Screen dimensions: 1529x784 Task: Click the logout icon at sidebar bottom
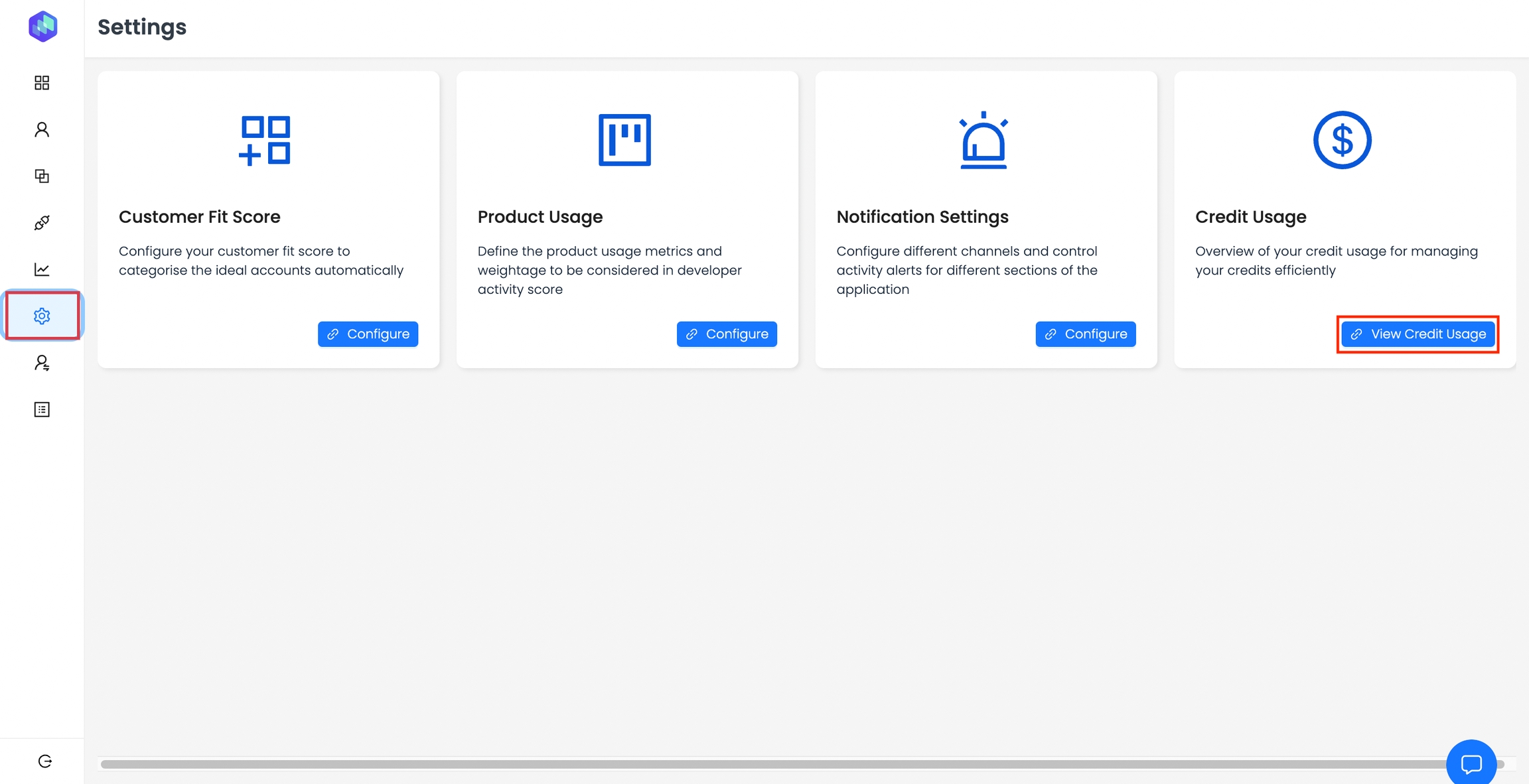click(44, 761)
